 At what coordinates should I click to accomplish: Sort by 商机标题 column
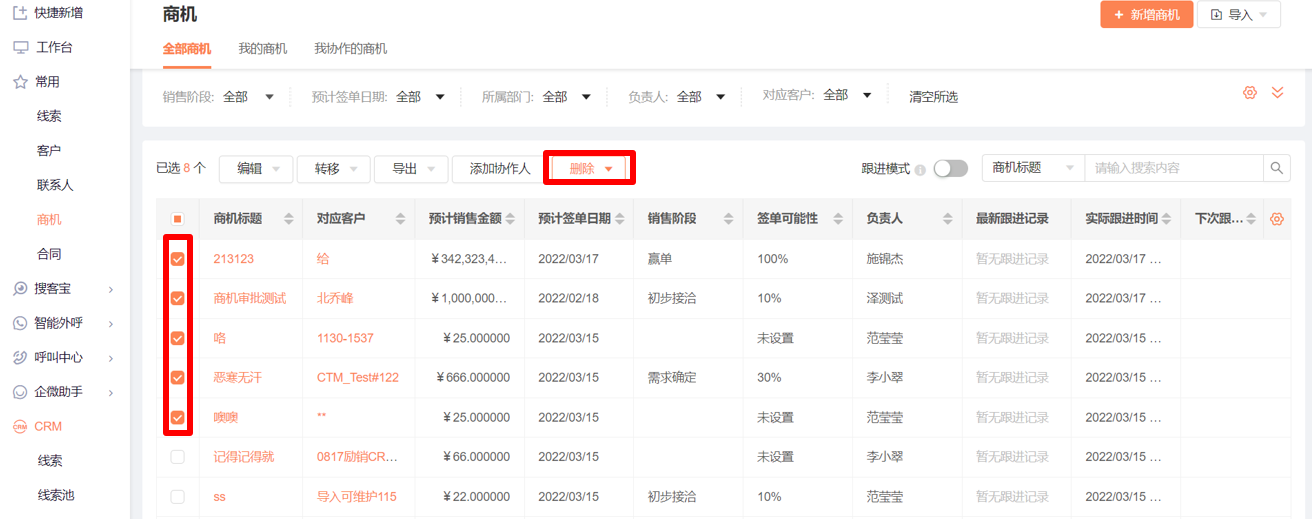point(289,219)
